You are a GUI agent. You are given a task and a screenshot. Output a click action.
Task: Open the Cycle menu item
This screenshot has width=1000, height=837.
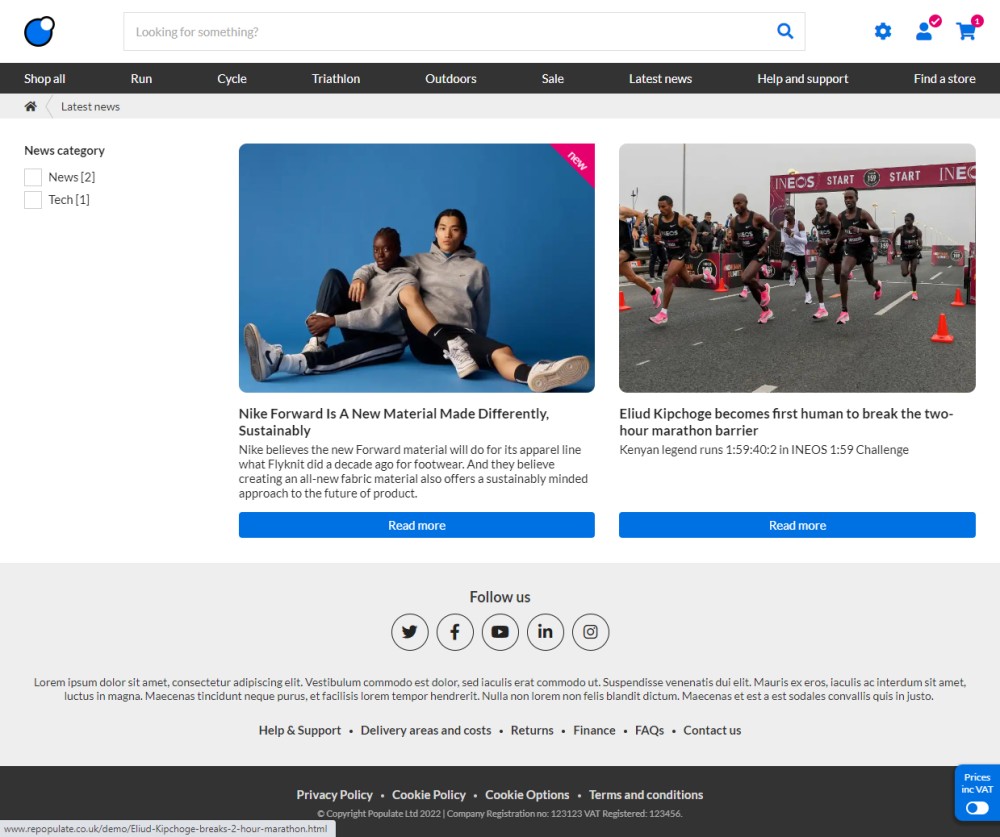(232, 78)
